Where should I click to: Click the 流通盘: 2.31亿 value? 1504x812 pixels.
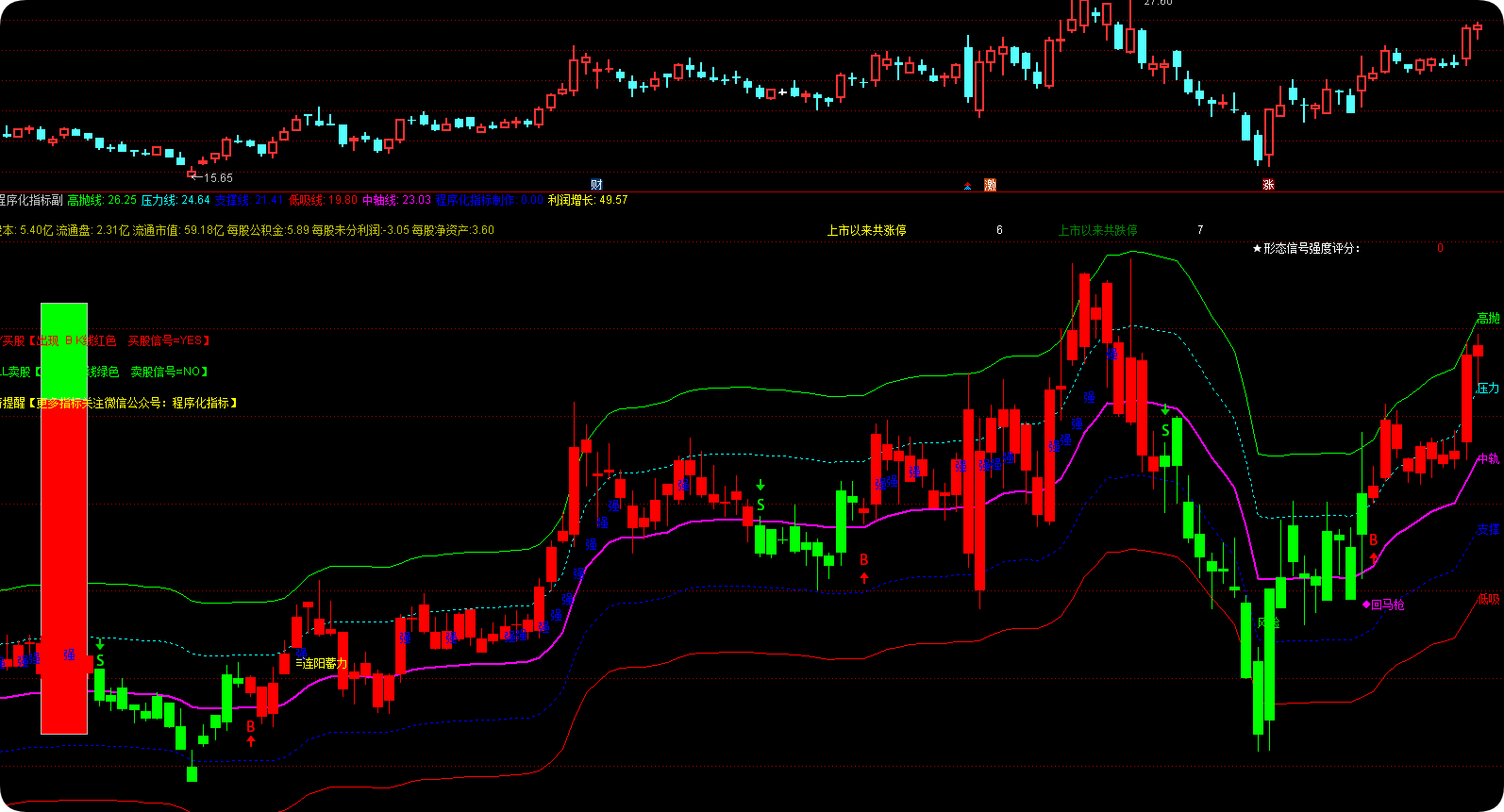(x=92, y=230)
